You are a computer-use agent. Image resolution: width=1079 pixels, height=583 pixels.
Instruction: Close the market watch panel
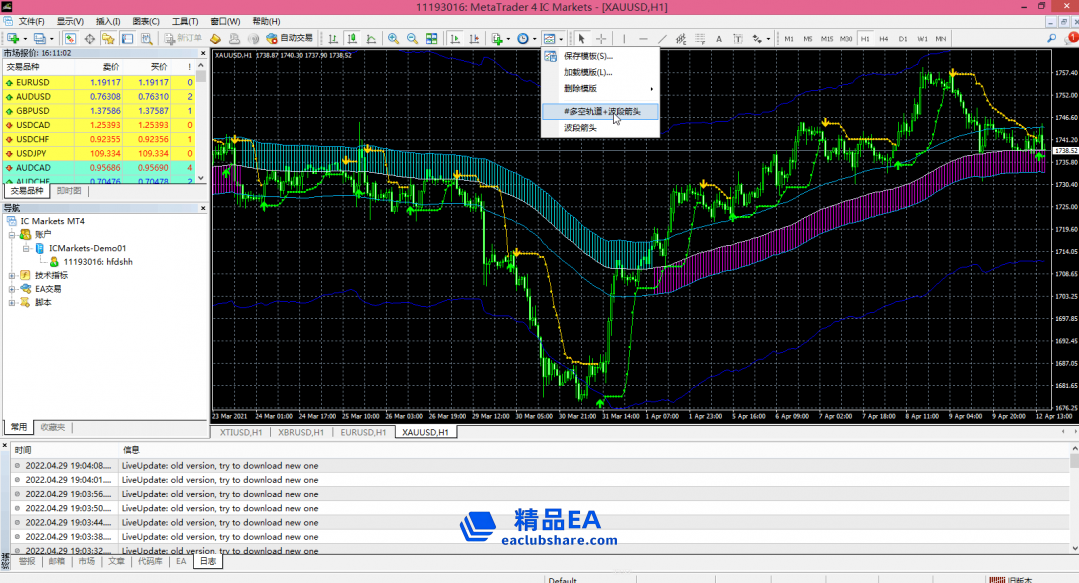(202, 52)
